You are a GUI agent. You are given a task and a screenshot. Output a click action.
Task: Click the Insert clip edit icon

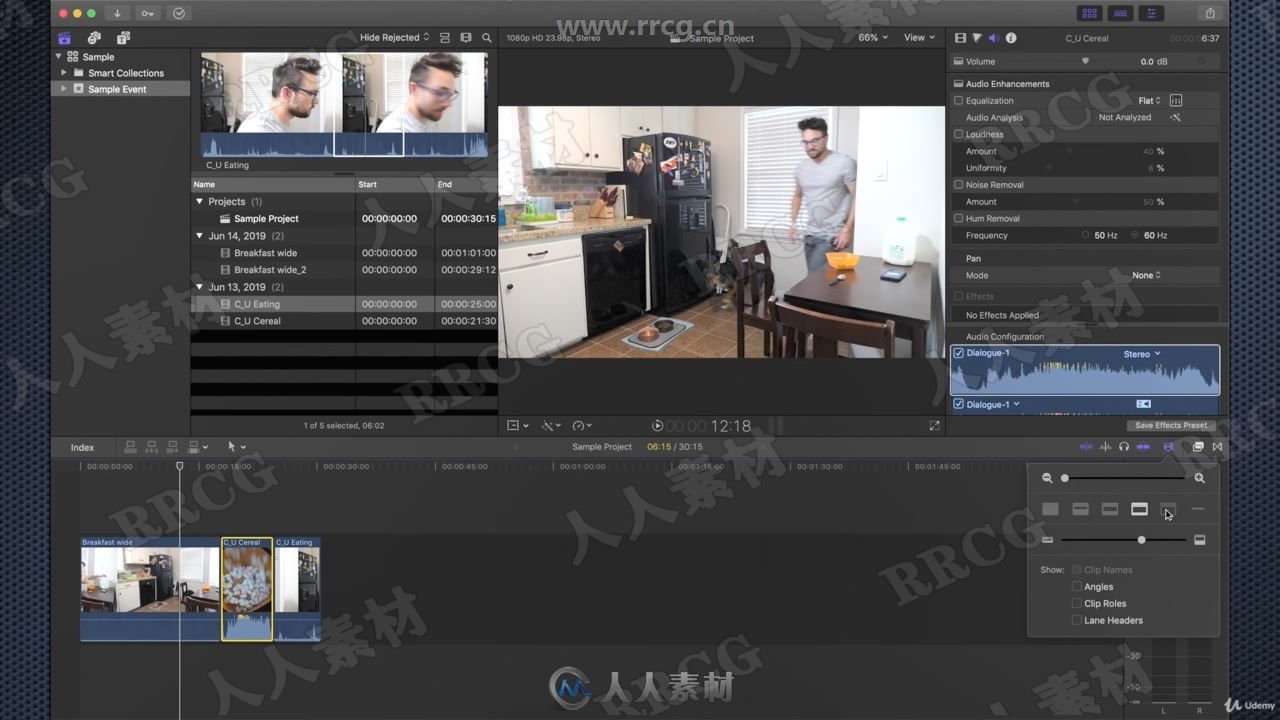click(152, 447)
